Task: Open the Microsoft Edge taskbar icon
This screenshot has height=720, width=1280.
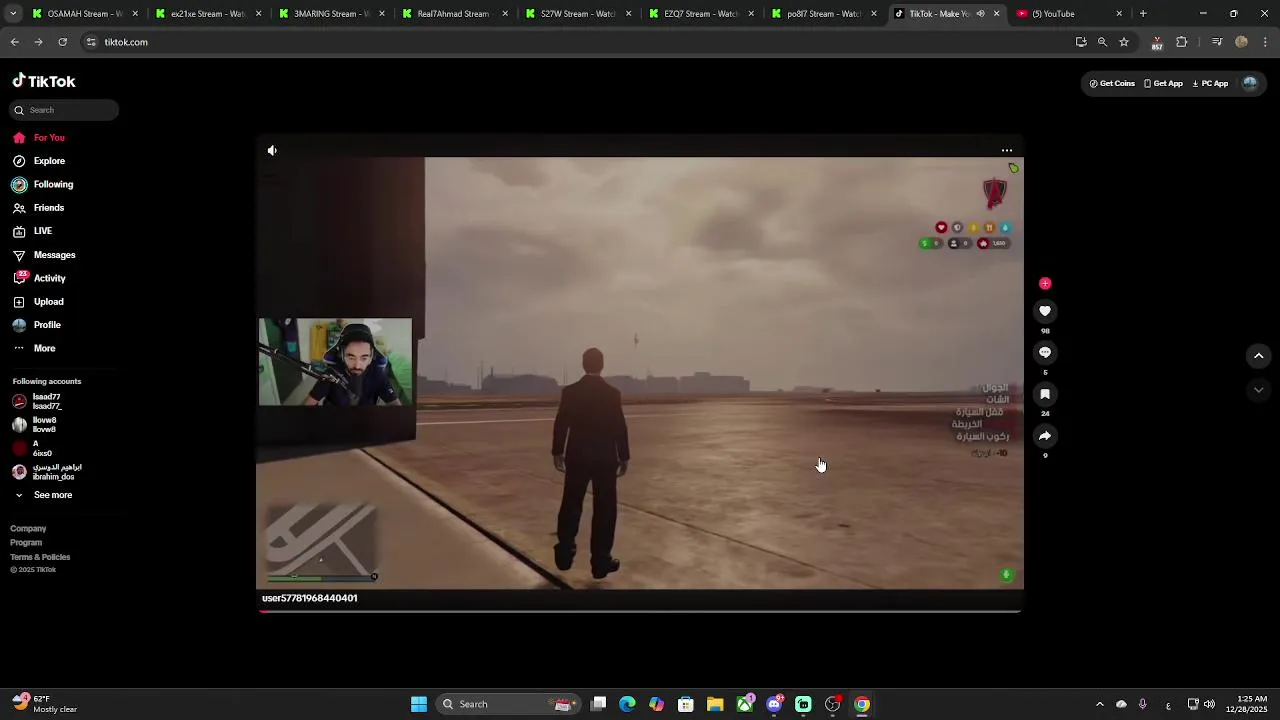Action: click(627, 704)
